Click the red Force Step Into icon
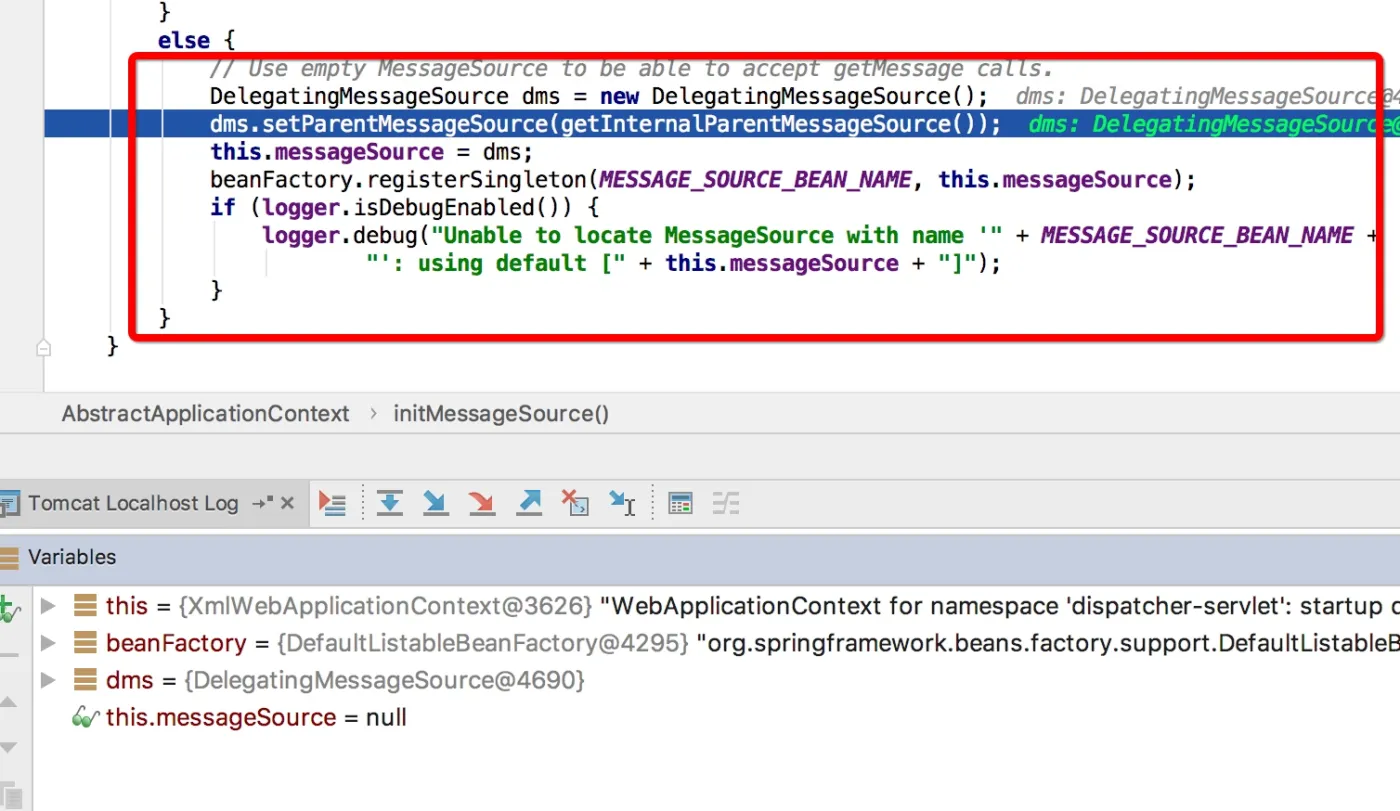The image size is (1400, 811). click(482, 503)
